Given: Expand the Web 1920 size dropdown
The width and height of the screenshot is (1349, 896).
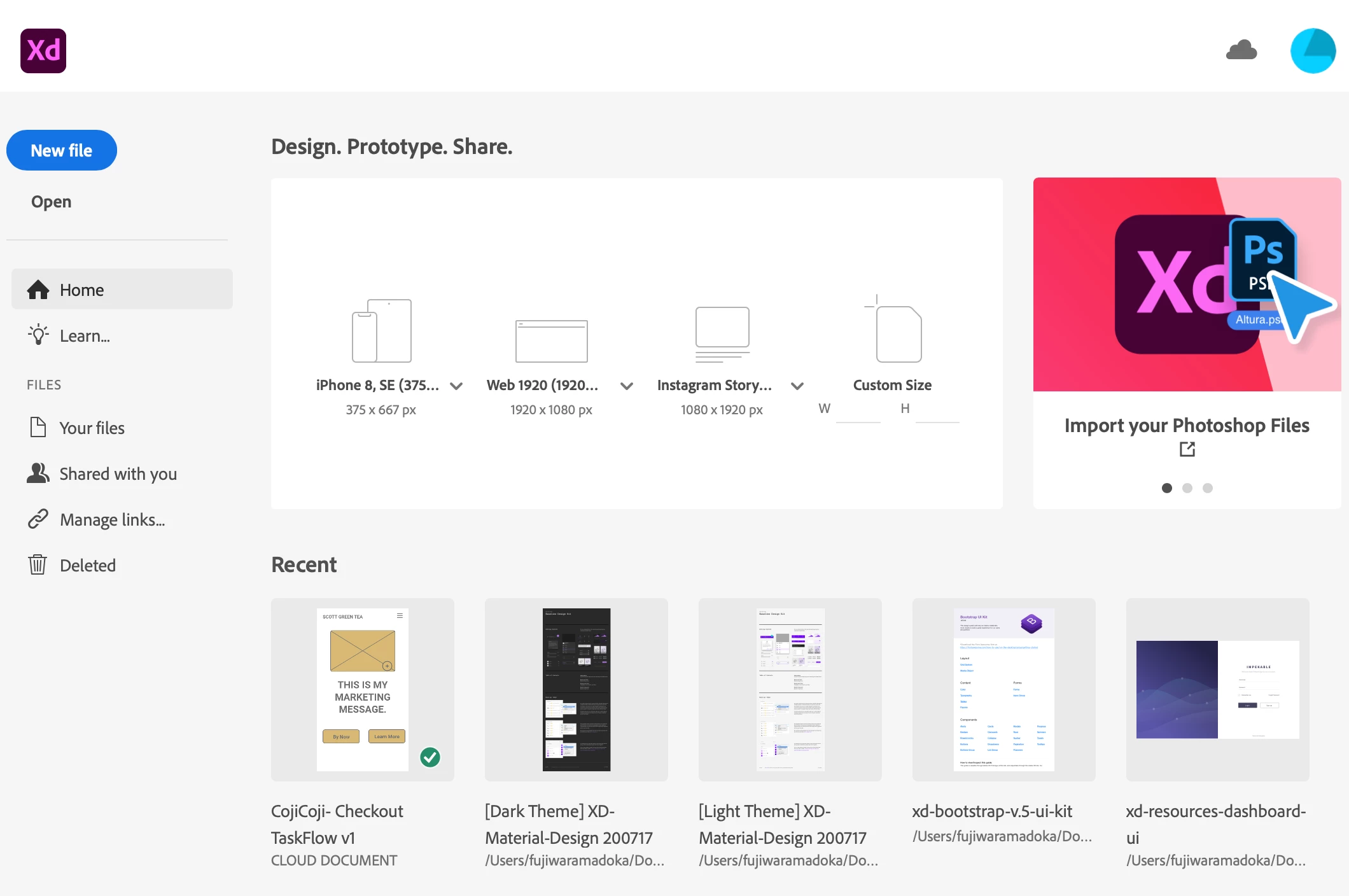Looking at the screenshot, I should point(627,386).
